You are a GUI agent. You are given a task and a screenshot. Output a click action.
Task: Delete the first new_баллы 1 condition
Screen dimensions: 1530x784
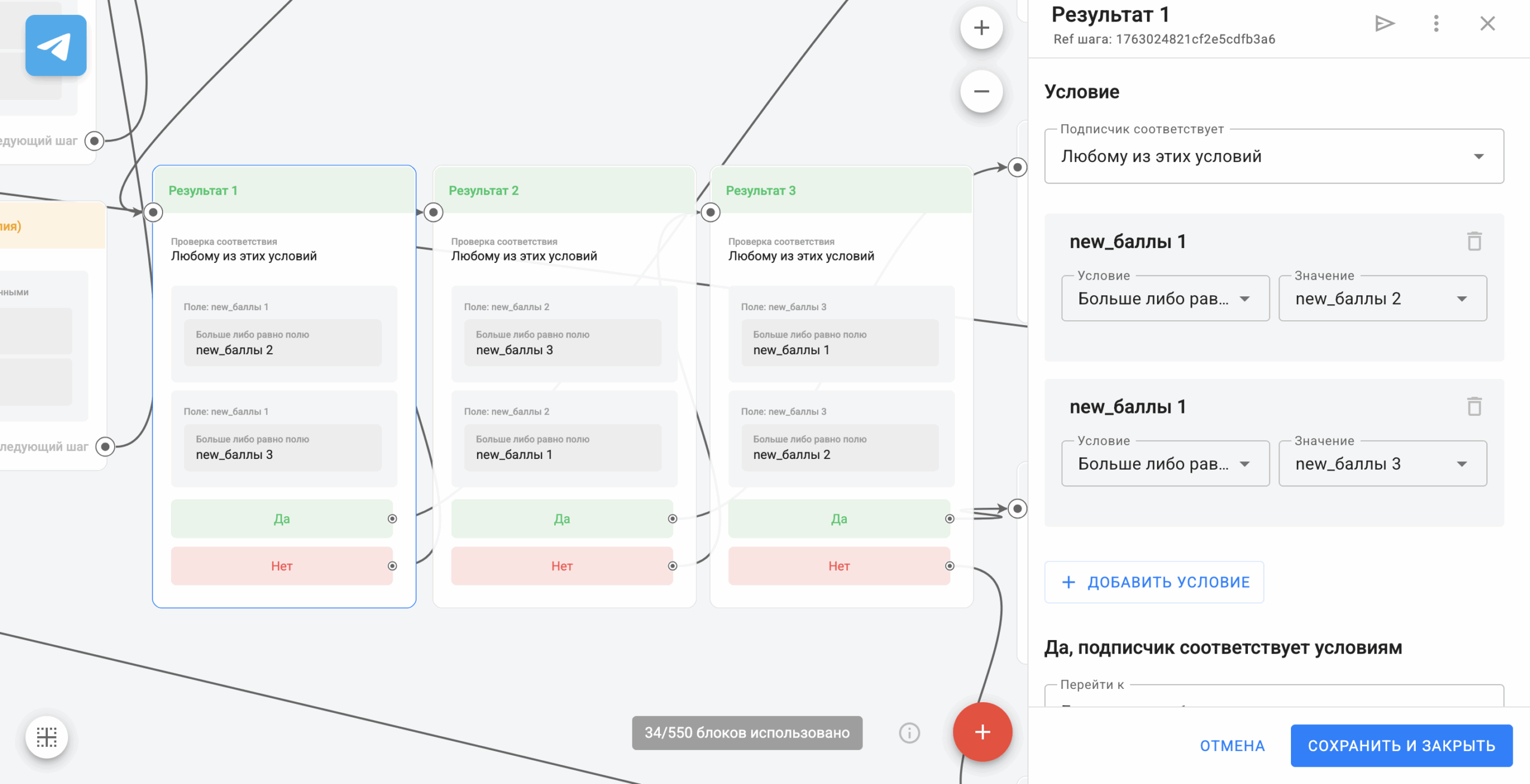point(1474,241)
